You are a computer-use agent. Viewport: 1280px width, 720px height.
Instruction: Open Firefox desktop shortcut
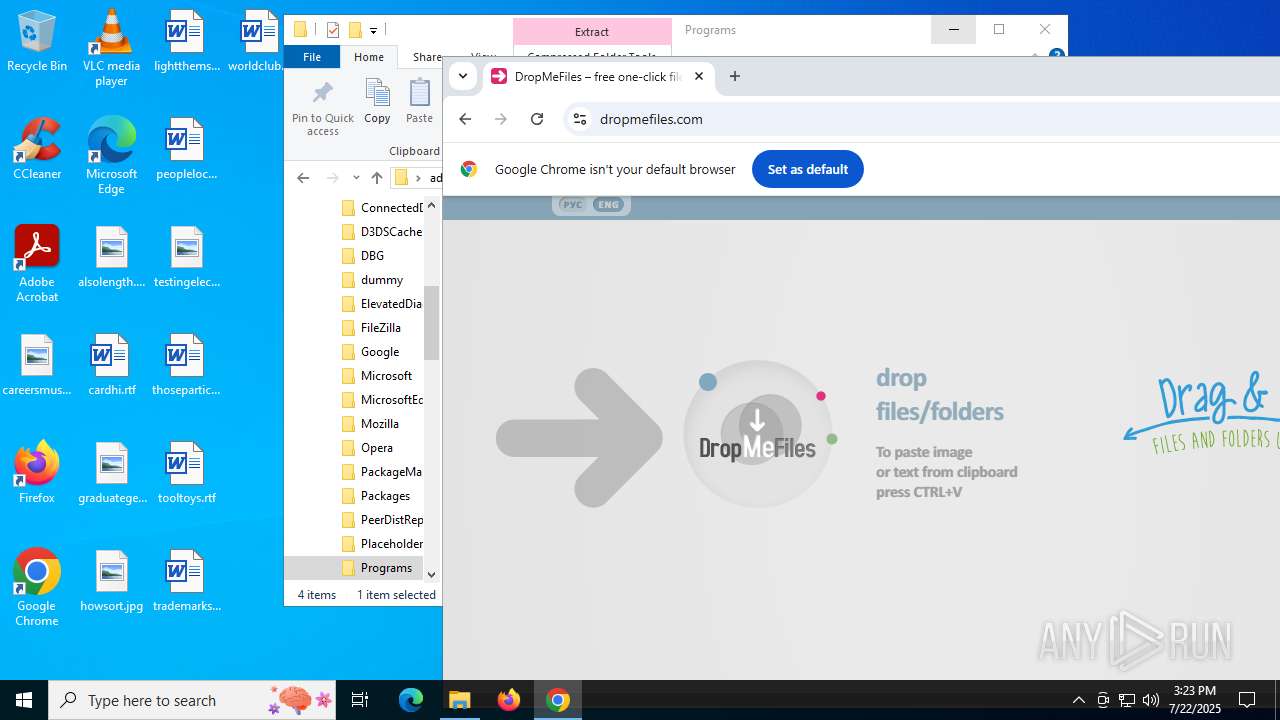(x=37, y=473)
